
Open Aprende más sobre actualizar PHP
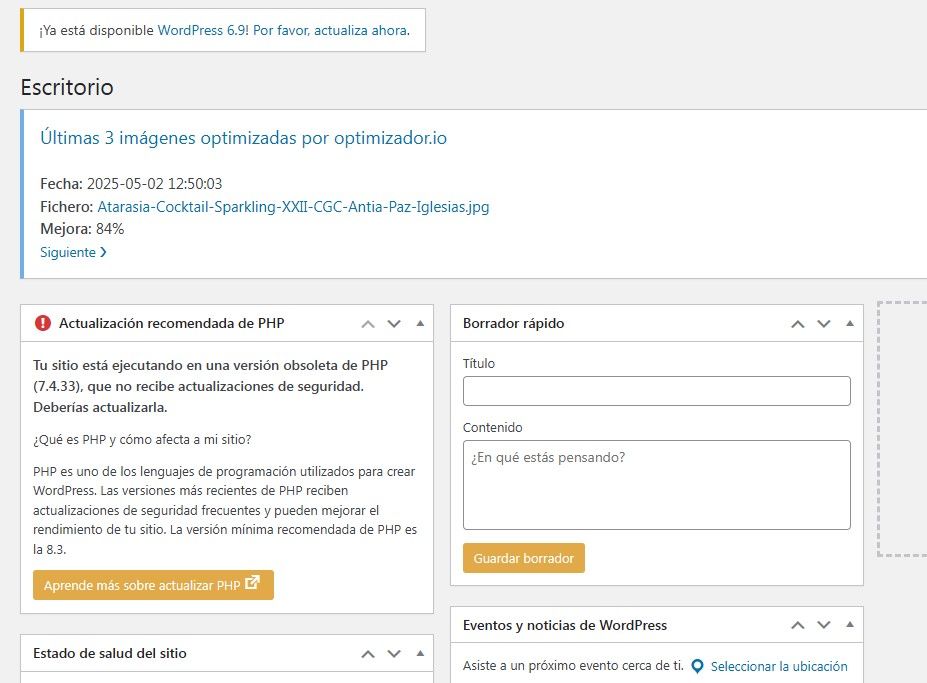pos(153,585)
